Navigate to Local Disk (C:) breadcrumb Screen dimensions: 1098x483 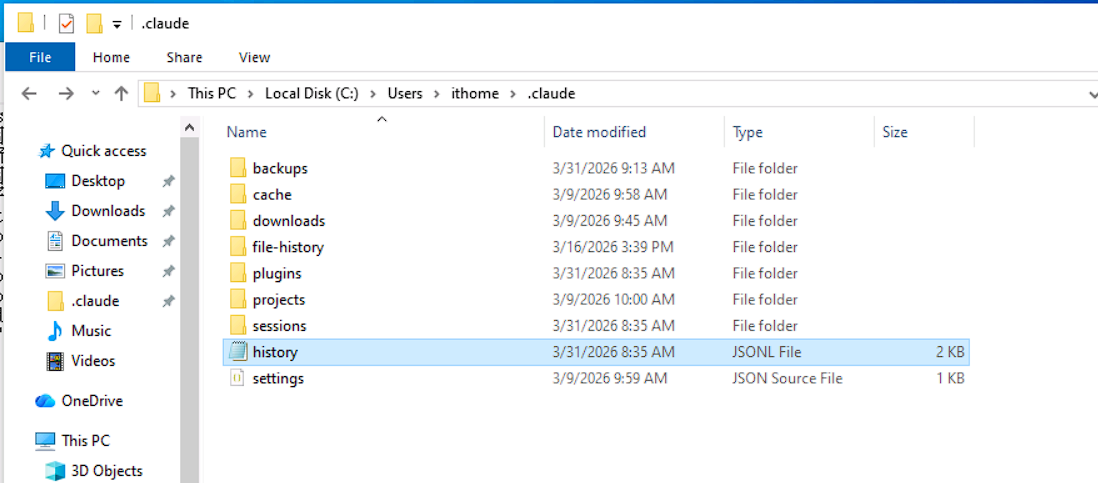point(312,93)
